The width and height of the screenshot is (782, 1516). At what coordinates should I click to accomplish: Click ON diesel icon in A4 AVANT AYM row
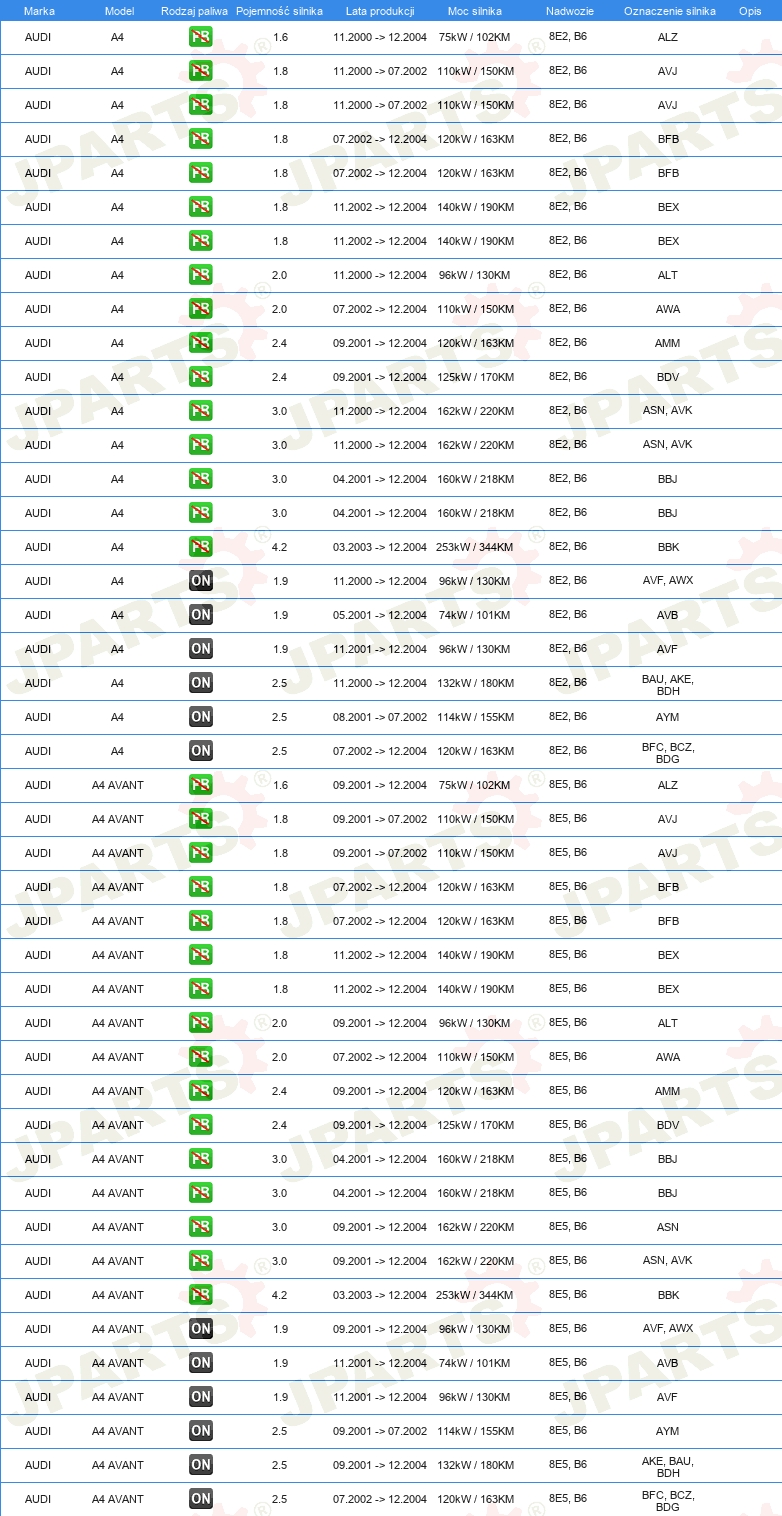pos(201,1432)
